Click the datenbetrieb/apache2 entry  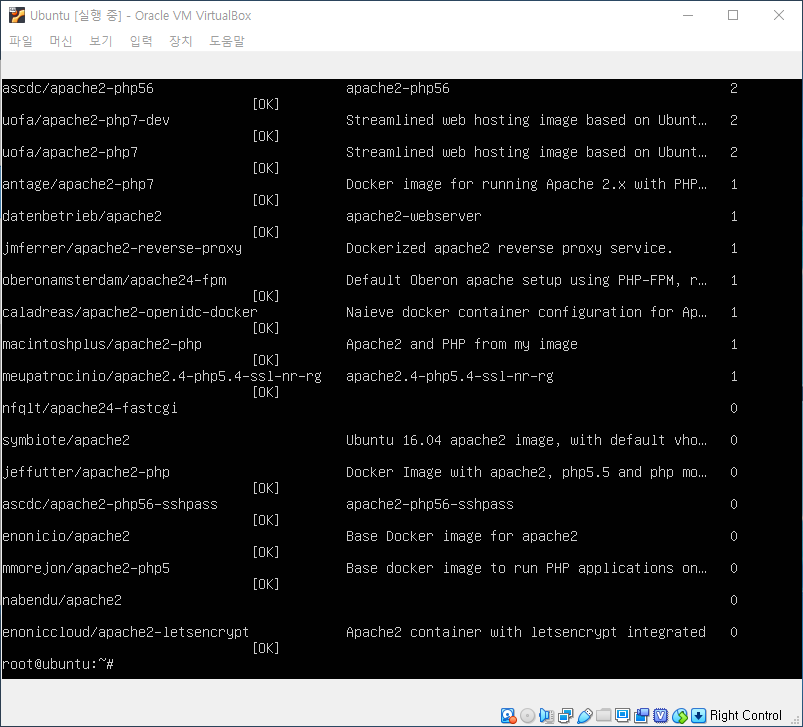click(82, 216)
